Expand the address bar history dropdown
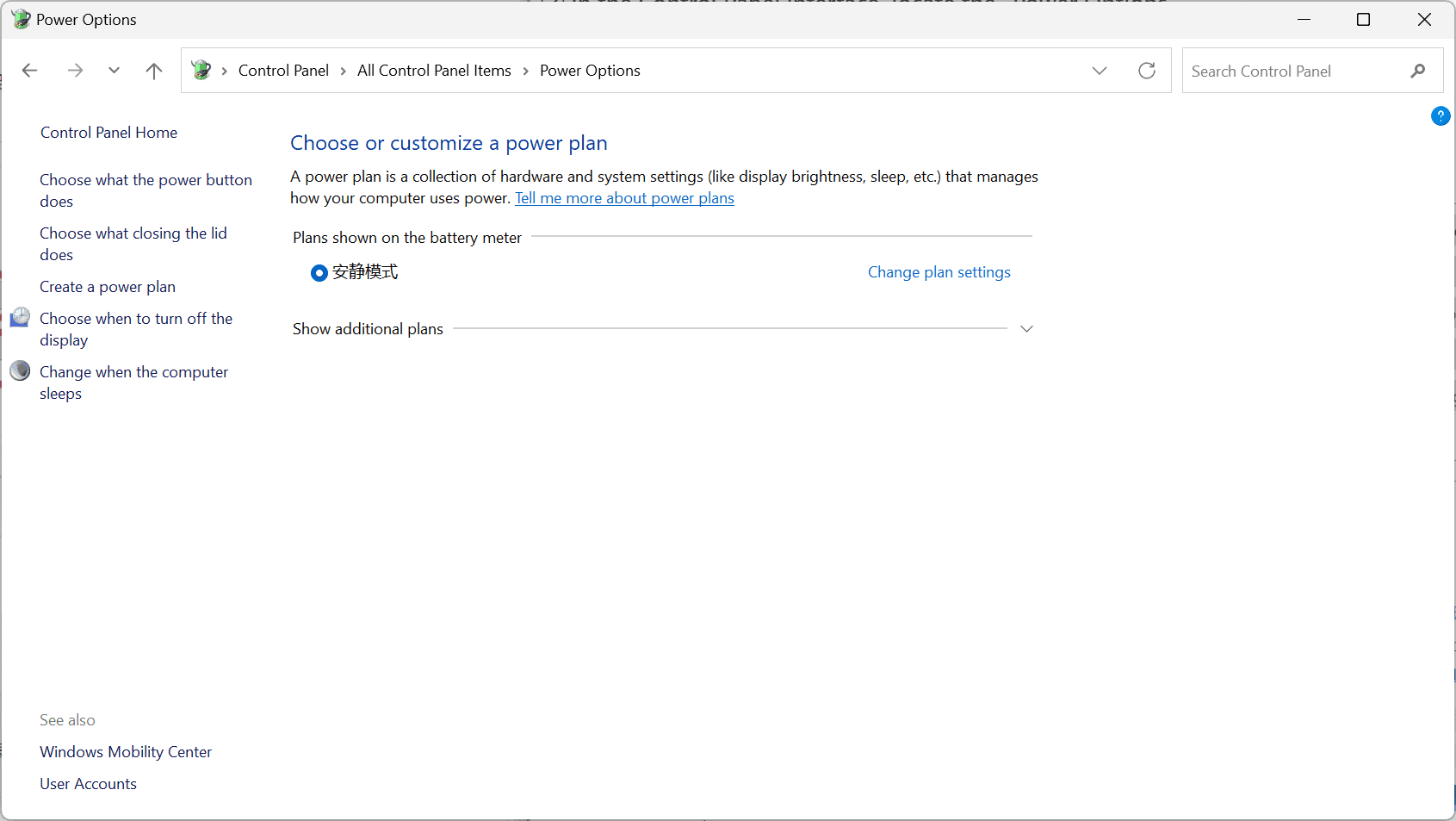Viewport: 1456px width, 821px height. (1100, 71)
